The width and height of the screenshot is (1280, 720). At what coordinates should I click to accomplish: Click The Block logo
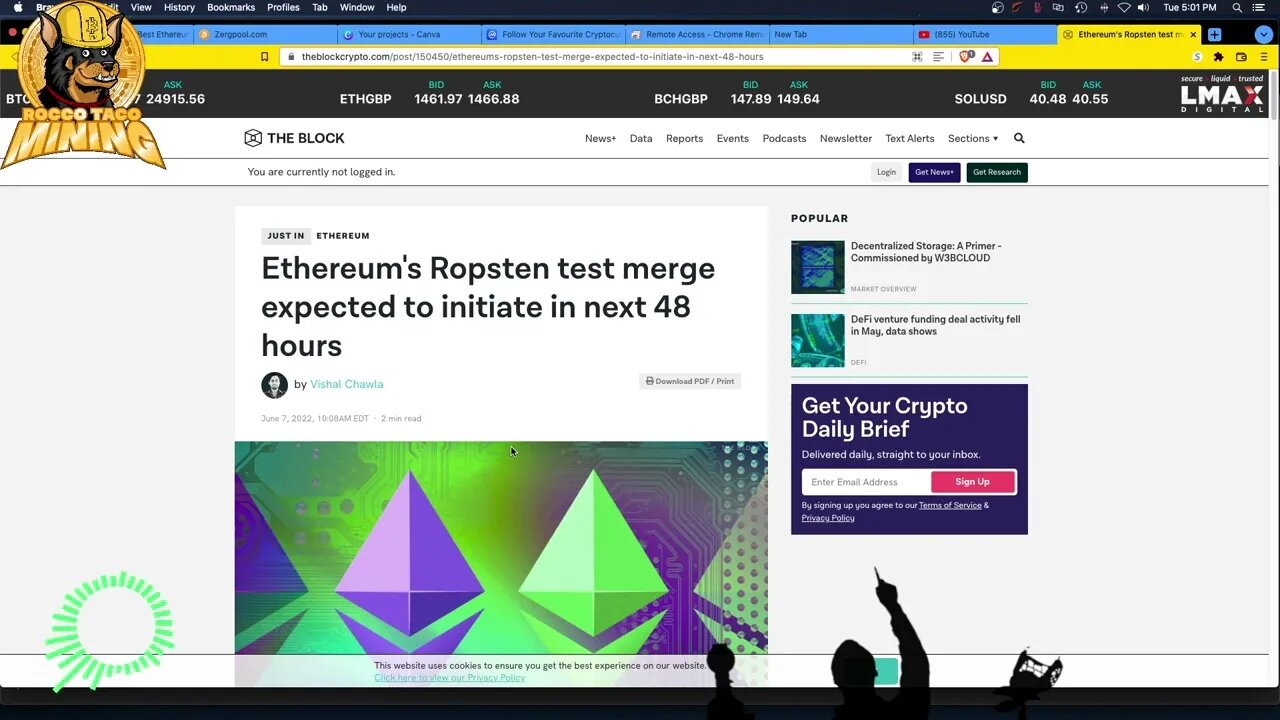[294, 138]
